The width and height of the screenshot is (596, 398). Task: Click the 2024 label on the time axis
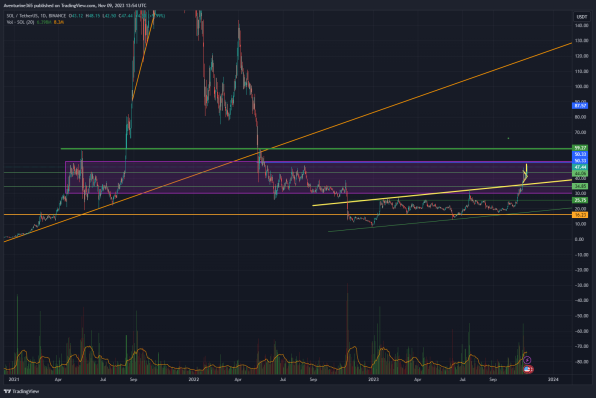553,379
